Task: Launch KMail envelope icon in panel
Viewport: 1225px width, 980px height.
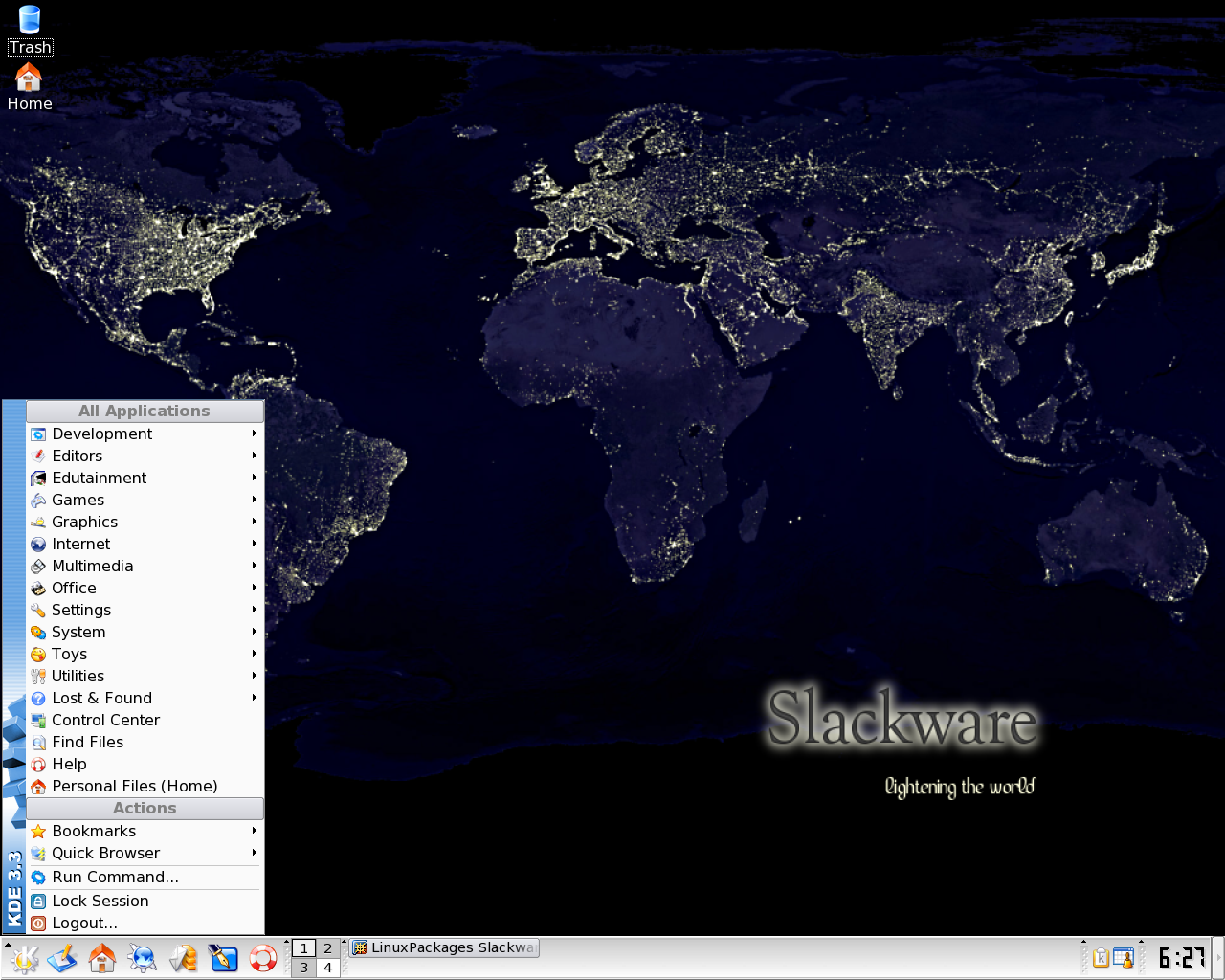Action: 183,958
